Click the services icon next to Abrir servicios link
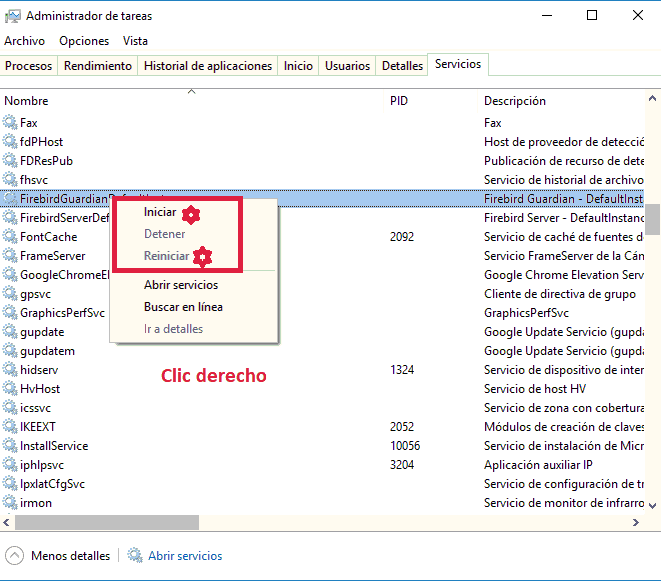The height and width of the screenshot is (581, 661). pos(135,556)
